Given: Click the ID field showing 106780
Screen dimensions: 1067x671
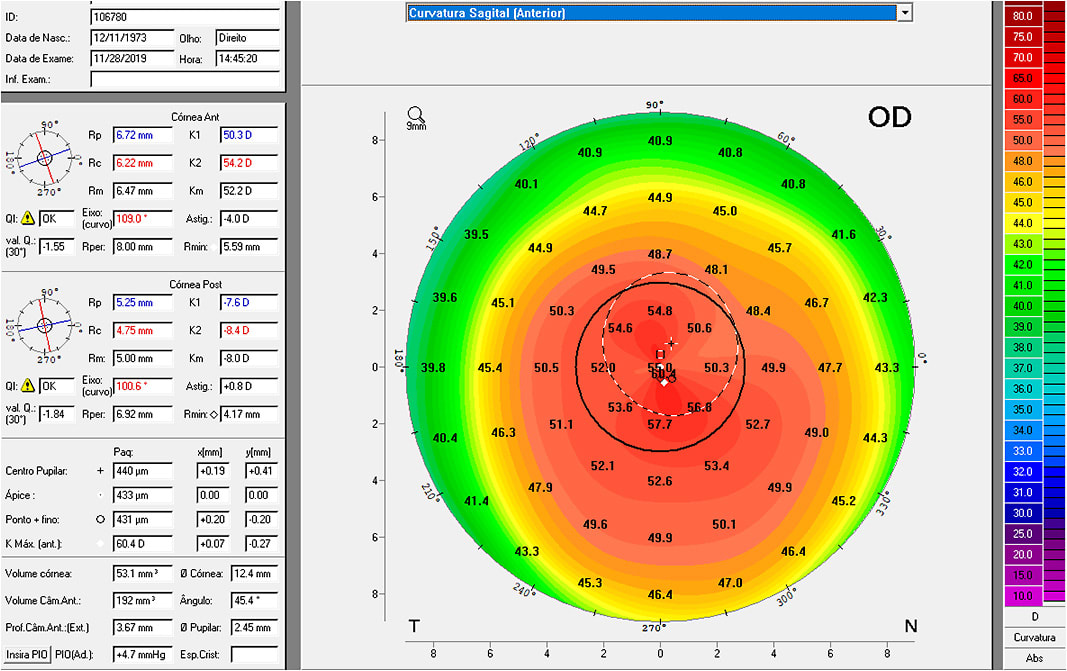Looking at the screenshot, I should [x=185, y=17].
